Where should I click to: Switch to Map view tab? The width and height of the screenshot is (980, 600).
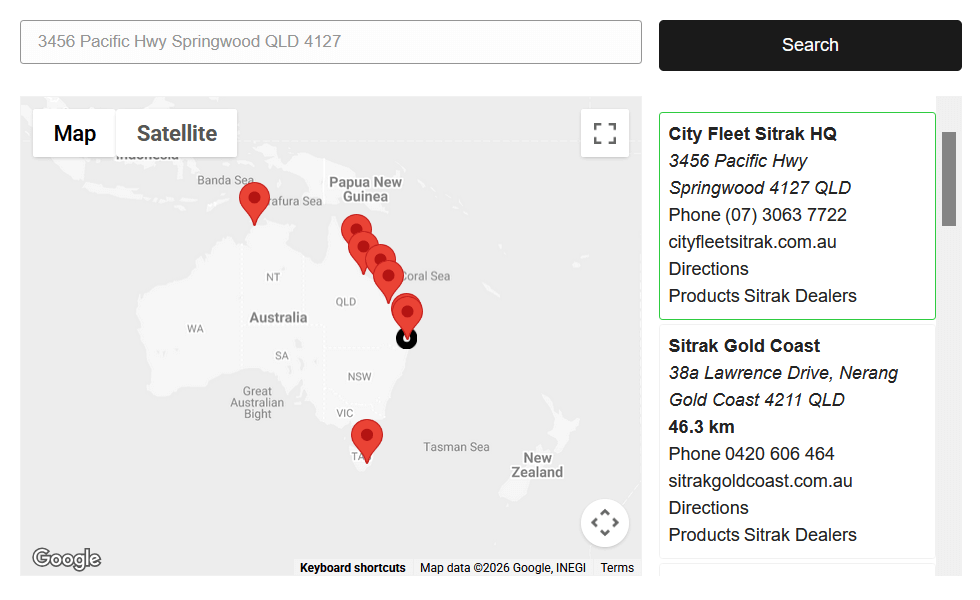click(74, 133)
